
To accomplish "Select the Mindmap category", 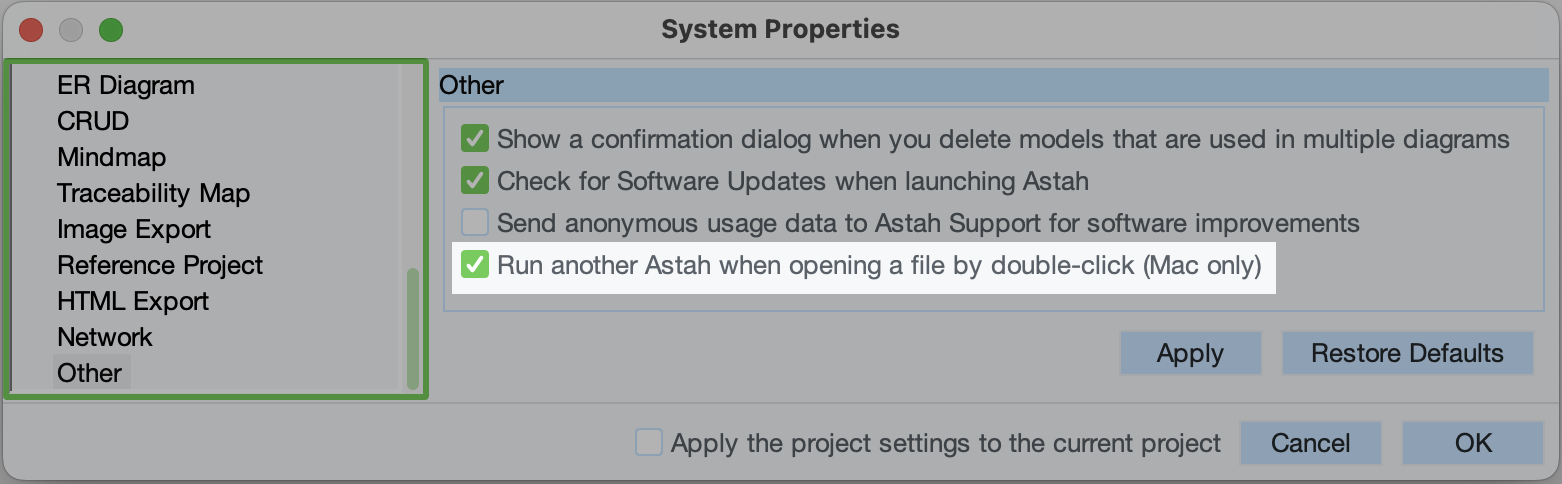I will [x=111, y=157].
